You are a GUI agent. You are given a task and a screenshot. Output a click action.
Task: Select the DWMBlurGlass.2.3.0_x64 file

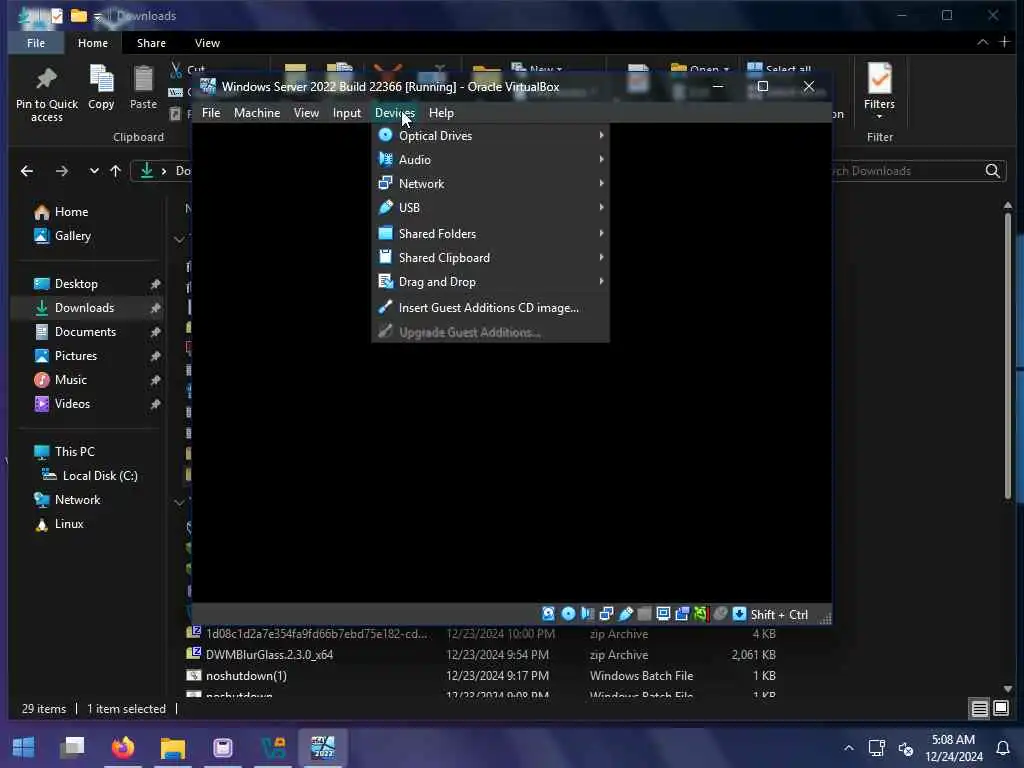click(269, 655)
